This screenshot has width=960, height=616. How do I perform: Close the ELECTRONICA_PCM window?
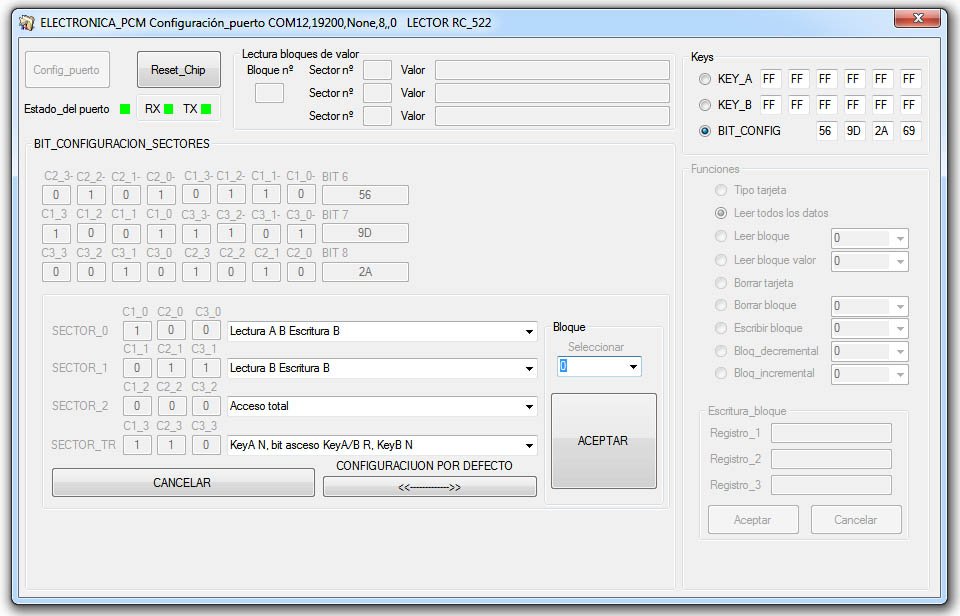coord(917,20)
